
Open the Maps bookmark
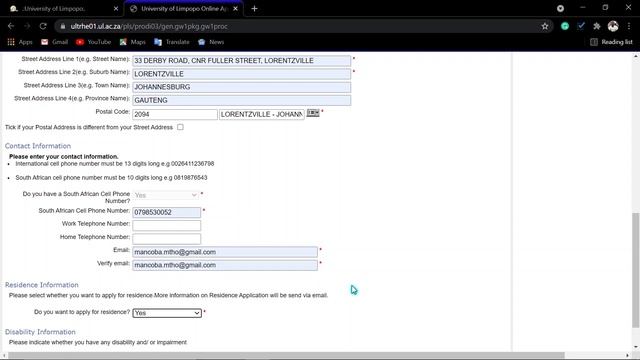pos(132,42)
